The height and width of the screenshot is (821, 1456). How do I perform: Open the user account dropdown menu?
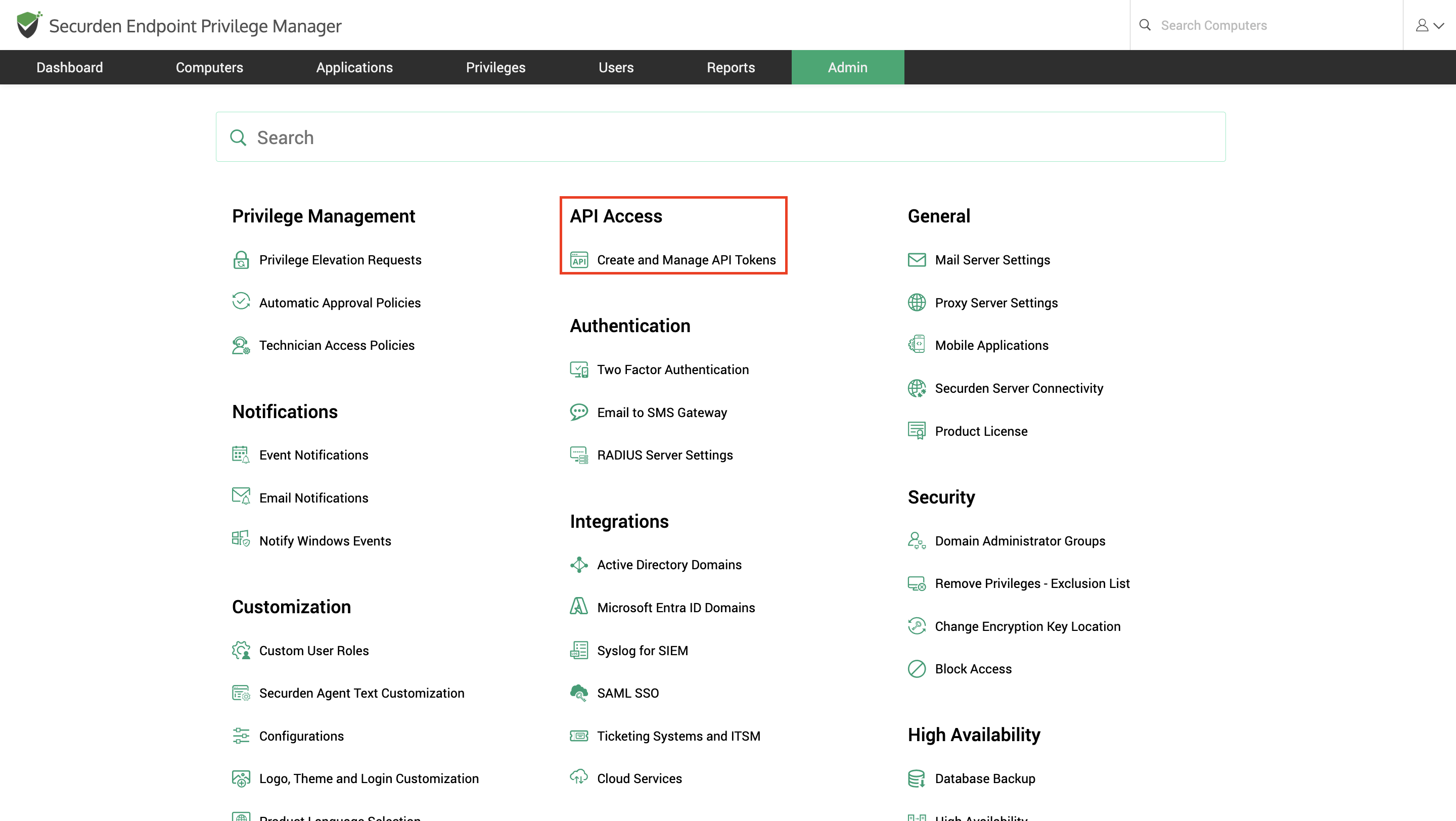click(x=1429, y=25)
